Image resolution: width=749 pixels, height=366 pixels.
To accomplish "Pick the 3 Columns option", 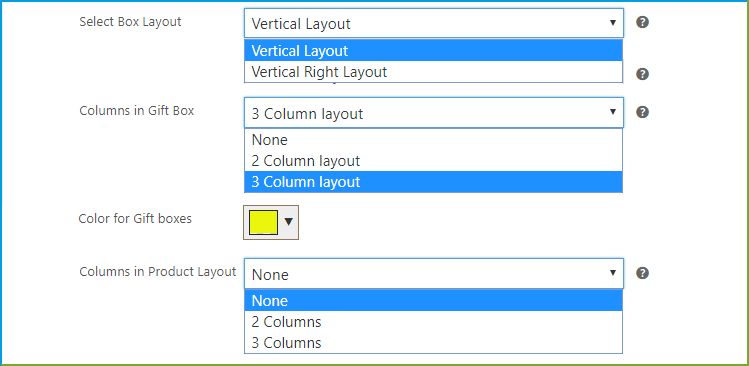I will click(x=433, y=343).
